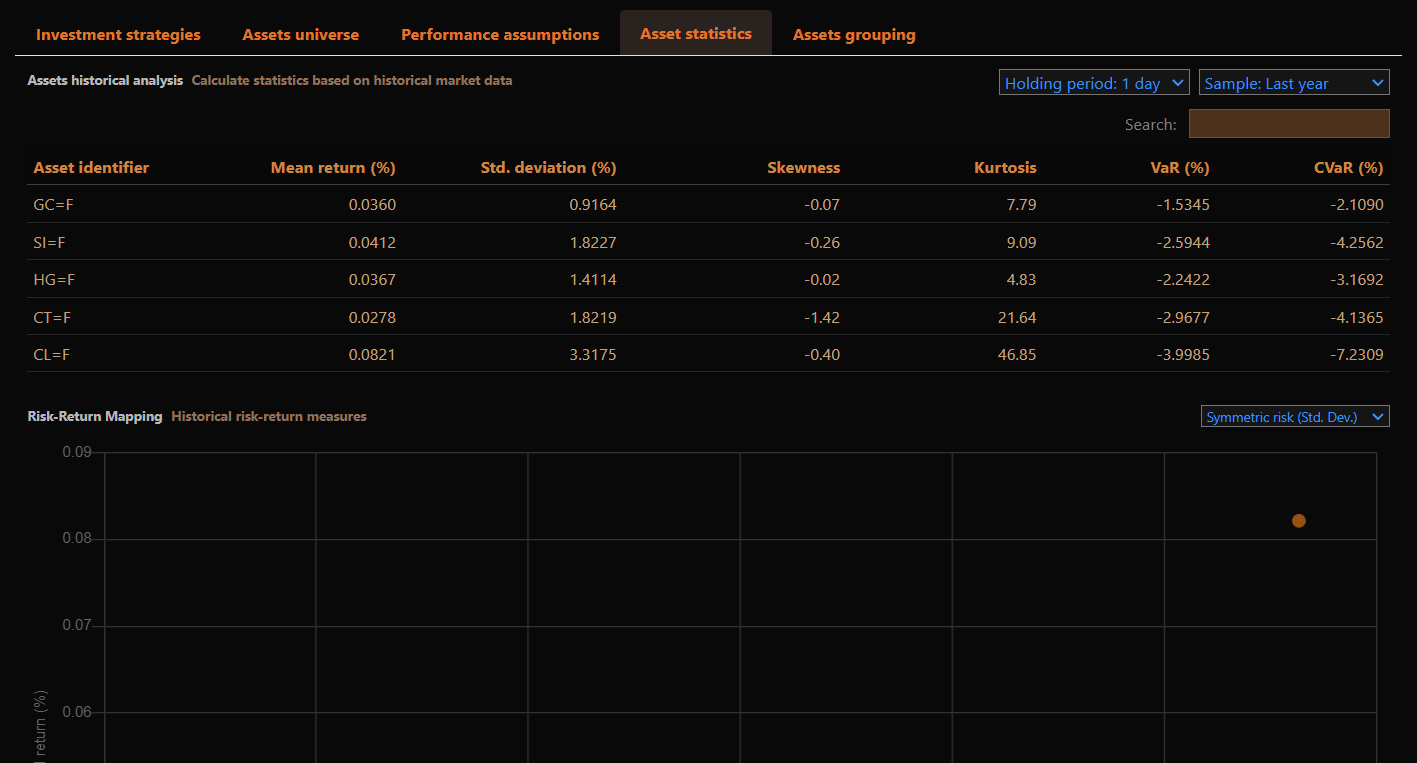Open the Sample: Last year dropdown

1294,83
